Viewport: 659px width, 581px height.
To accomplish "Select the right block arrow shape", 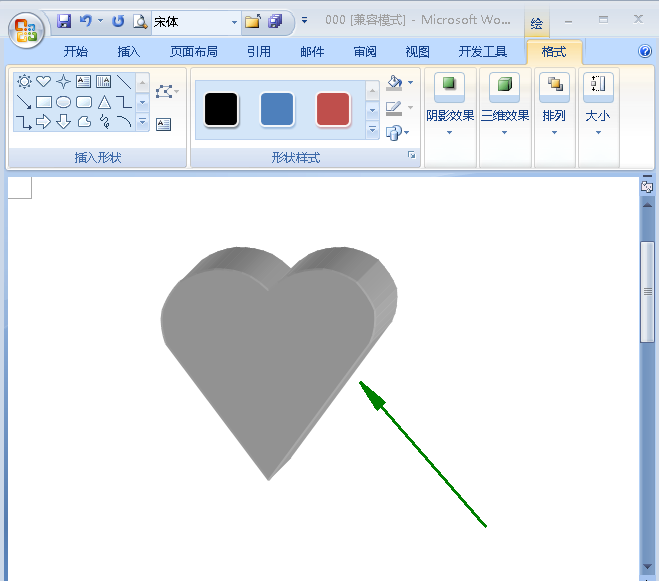I will tap(44, 122).
